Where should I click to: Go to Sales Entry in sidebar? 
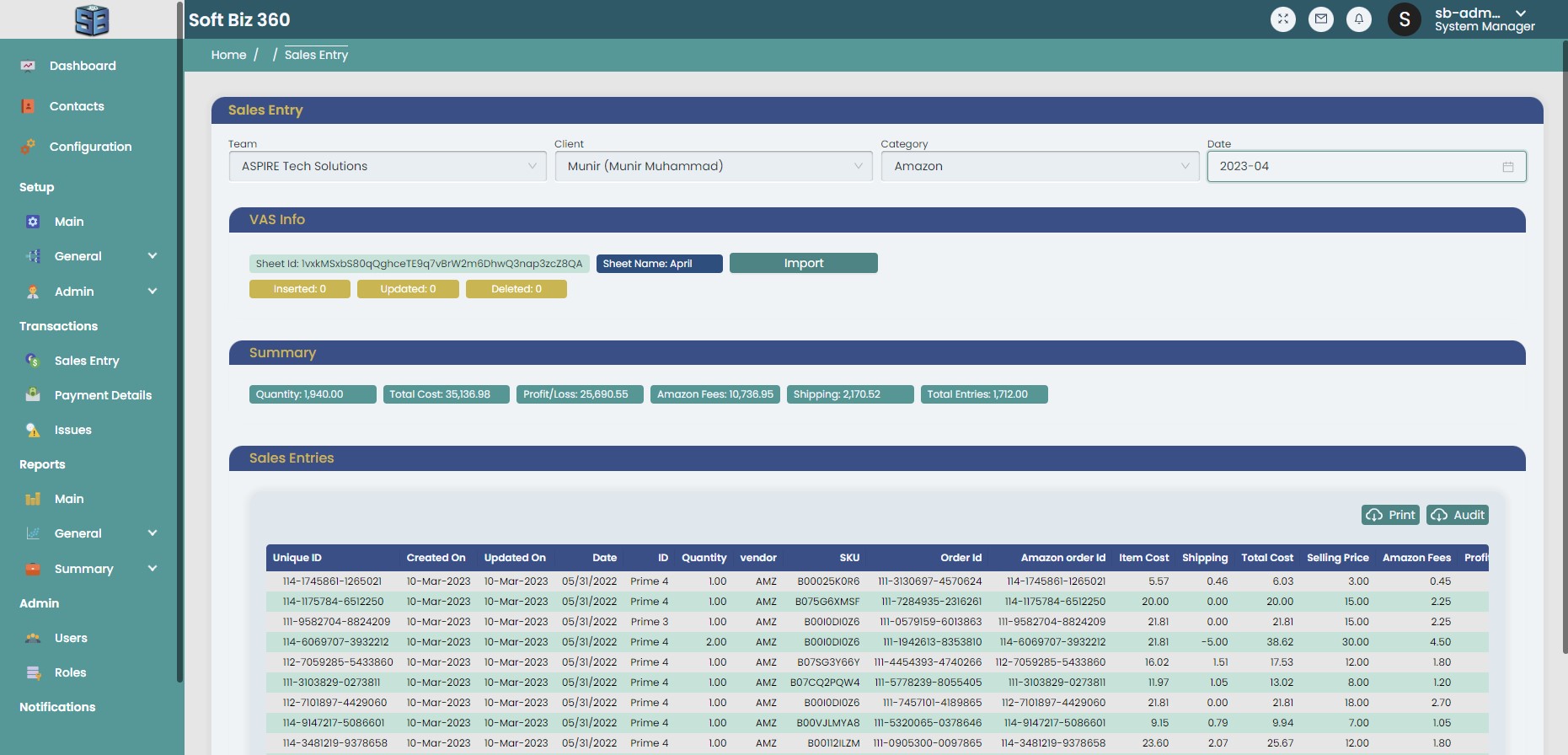tap(87, 361)
